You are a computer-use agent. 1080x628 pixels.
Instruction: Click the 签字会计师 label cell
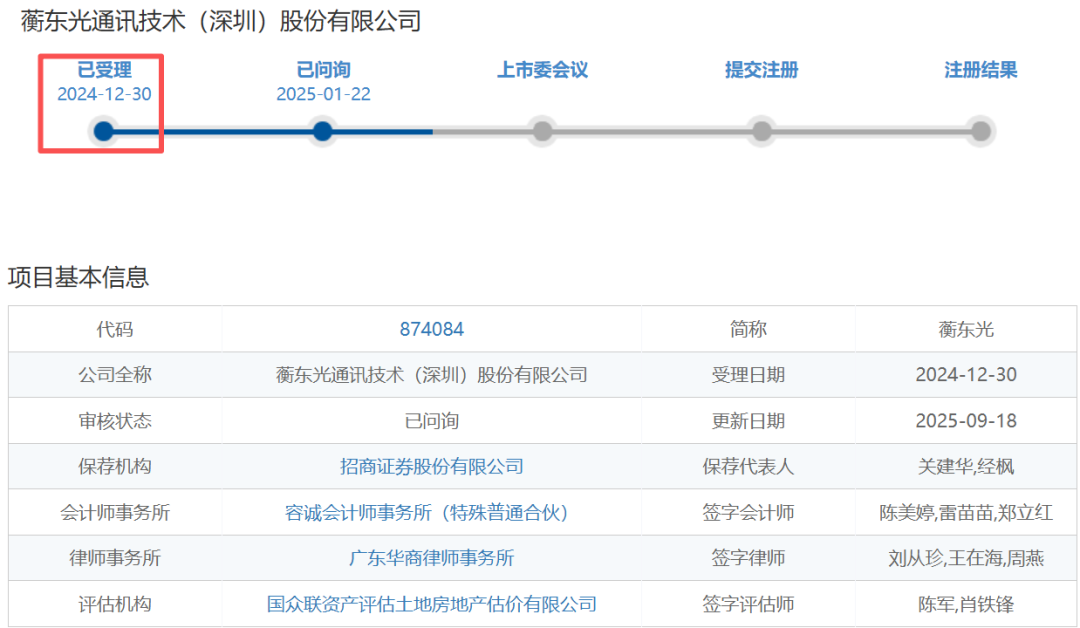coord(748,512)
